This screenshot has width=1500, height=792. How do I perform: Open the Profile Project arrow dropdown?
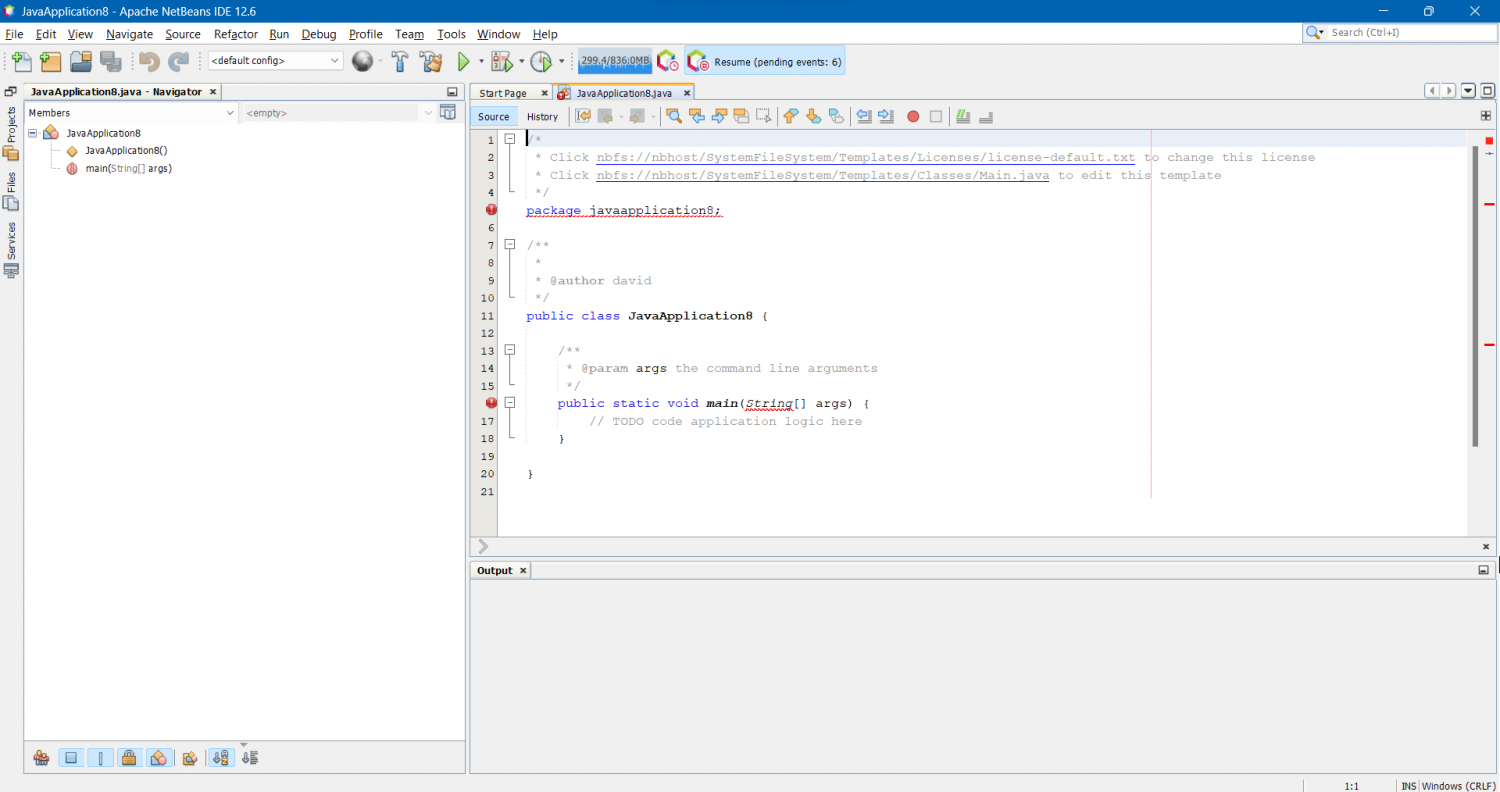pyautogui.click(x=561, y=61)
